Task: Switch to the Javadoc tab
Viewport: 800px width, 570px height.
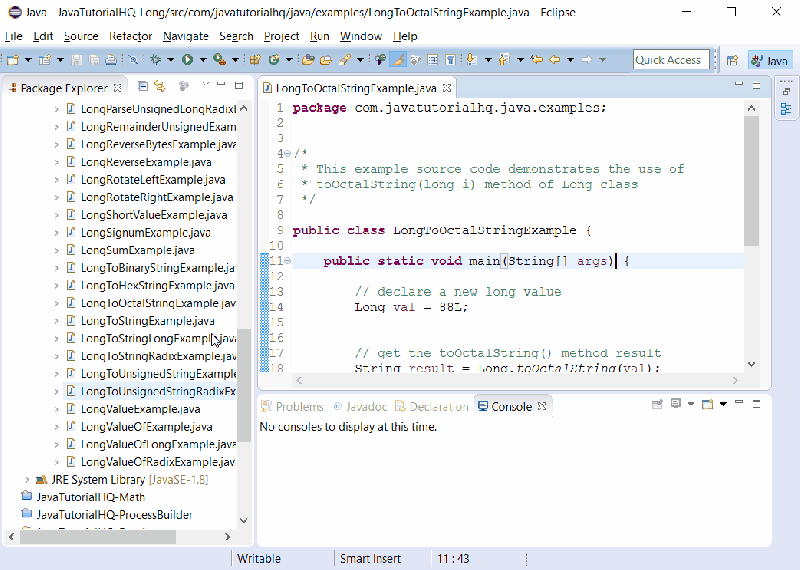Action: tap(360, 407)
